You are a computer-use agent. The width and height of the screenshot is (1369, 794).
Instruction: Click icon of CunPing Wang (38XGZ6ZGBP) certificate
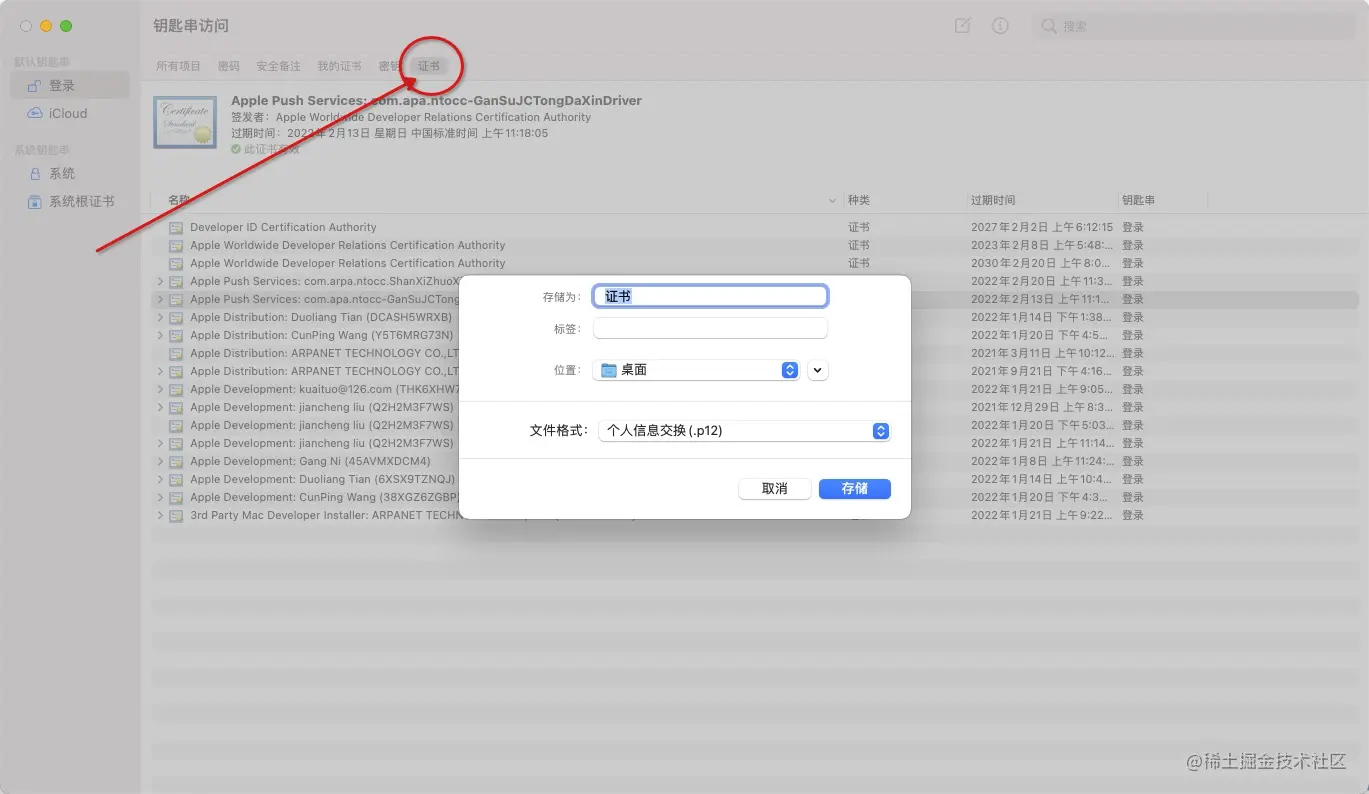(x=176, y=497)
